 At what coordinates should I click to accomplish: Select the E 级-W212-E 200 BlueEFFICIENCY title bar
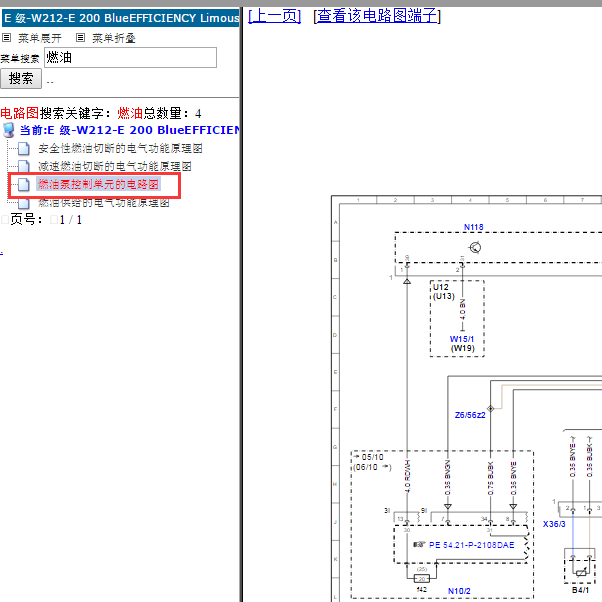coord(121,18)
